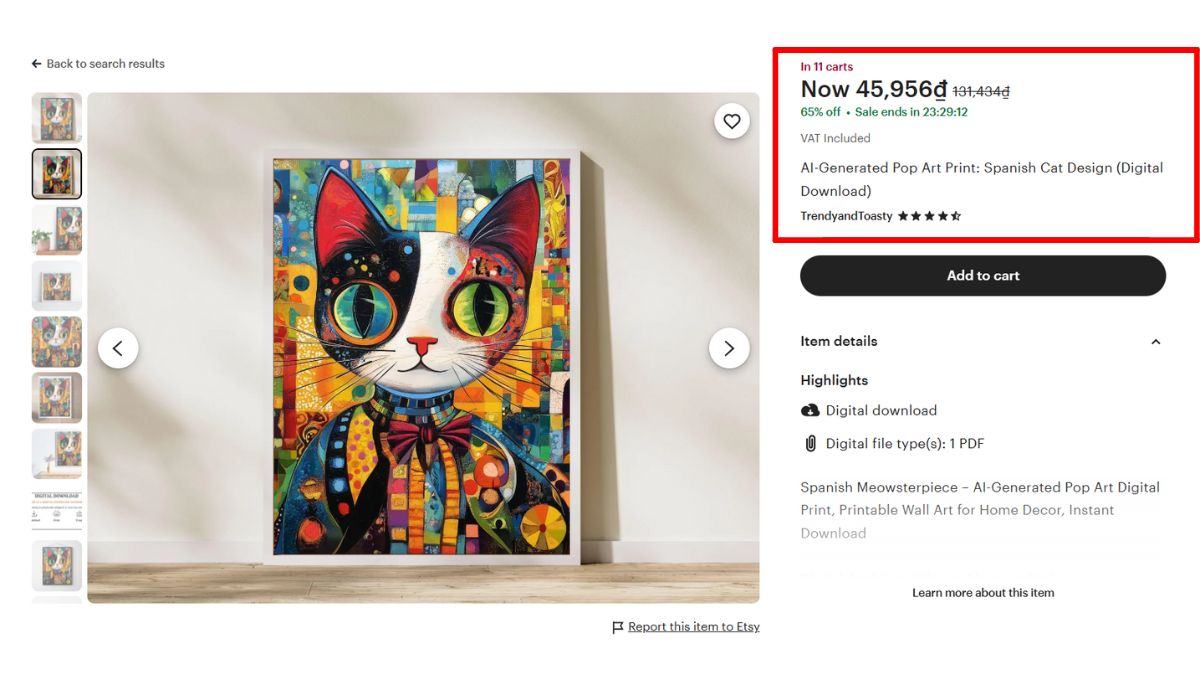Open Learn more about this item
The width and height of the screenshot is (1200, 675).
(x=982, y=592)
